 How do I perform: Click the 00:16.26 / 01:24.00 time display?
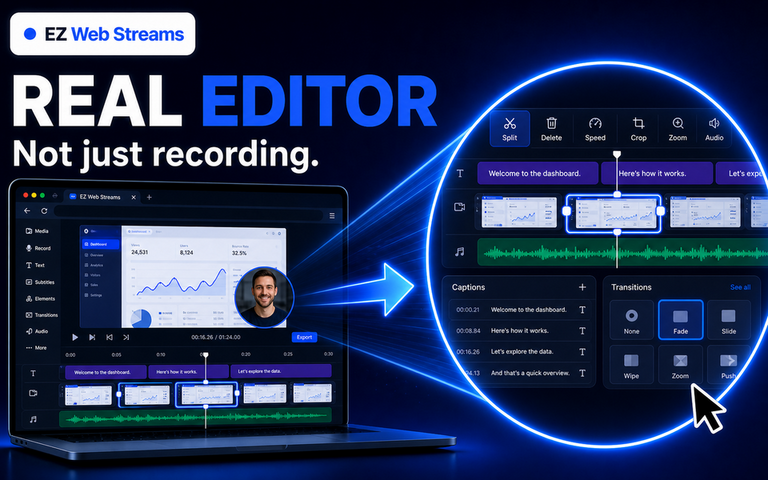point(216,337)
